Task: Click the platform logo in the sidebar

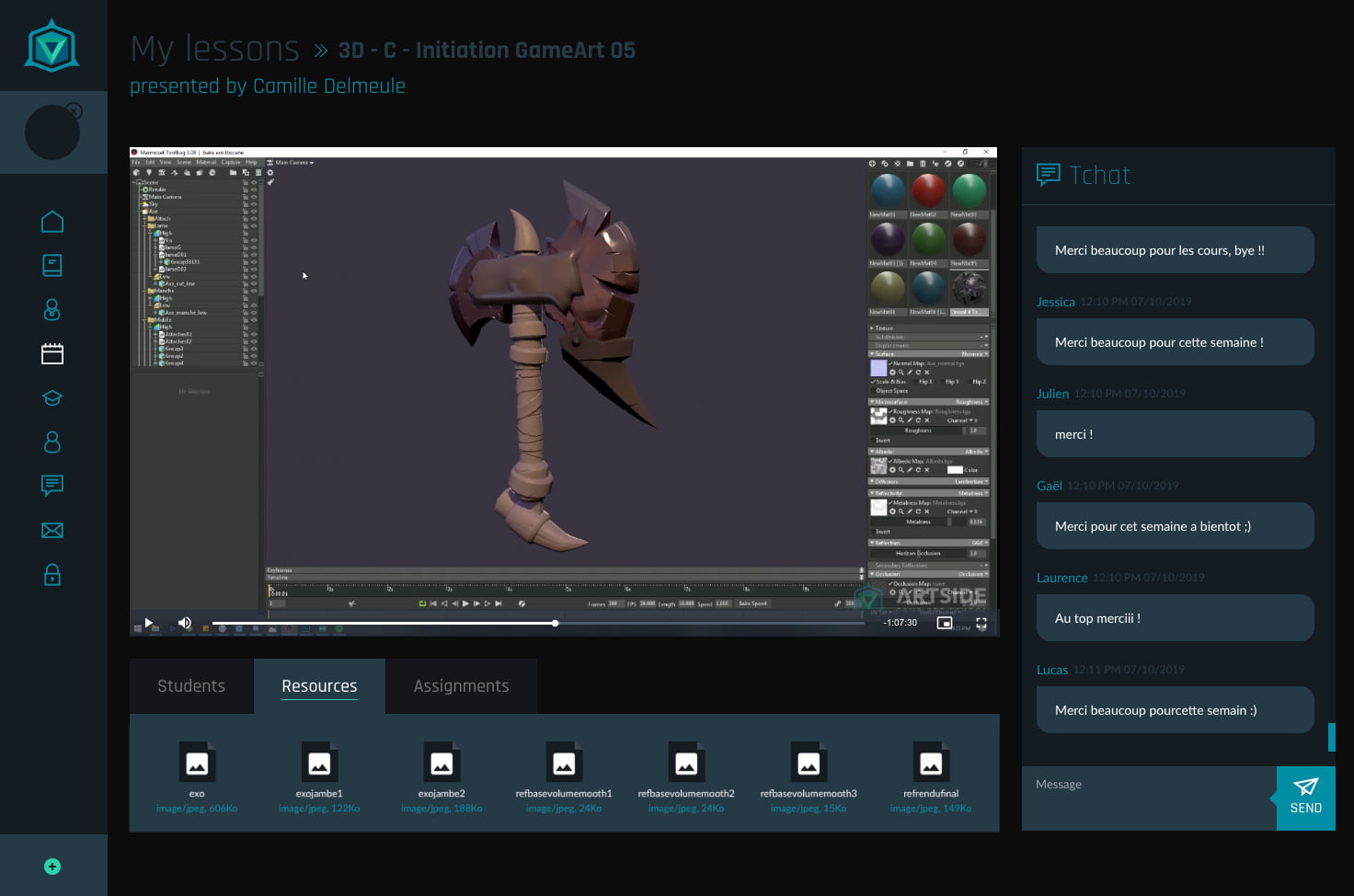Action: [52, 46]
